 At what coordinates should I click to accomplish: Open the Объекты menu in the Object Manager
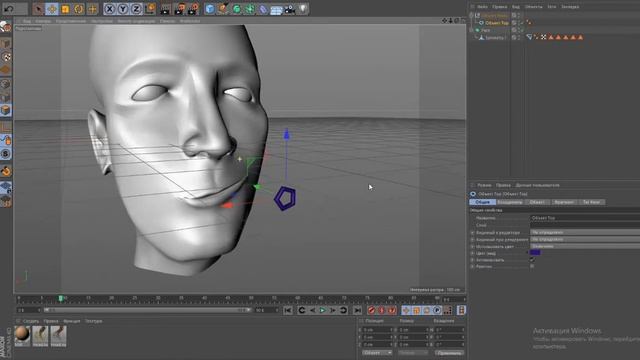pyautogui.click(x=533, y=7)
